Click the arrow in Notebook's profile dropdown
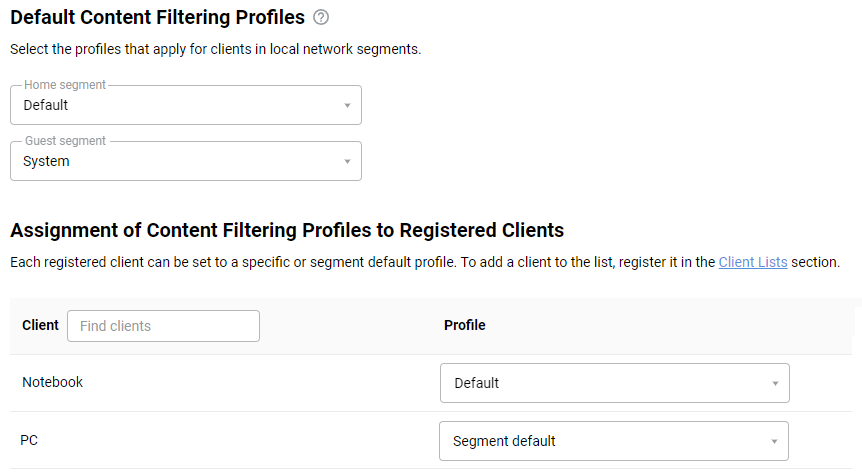The image size is (862, 474). [775, 383]
